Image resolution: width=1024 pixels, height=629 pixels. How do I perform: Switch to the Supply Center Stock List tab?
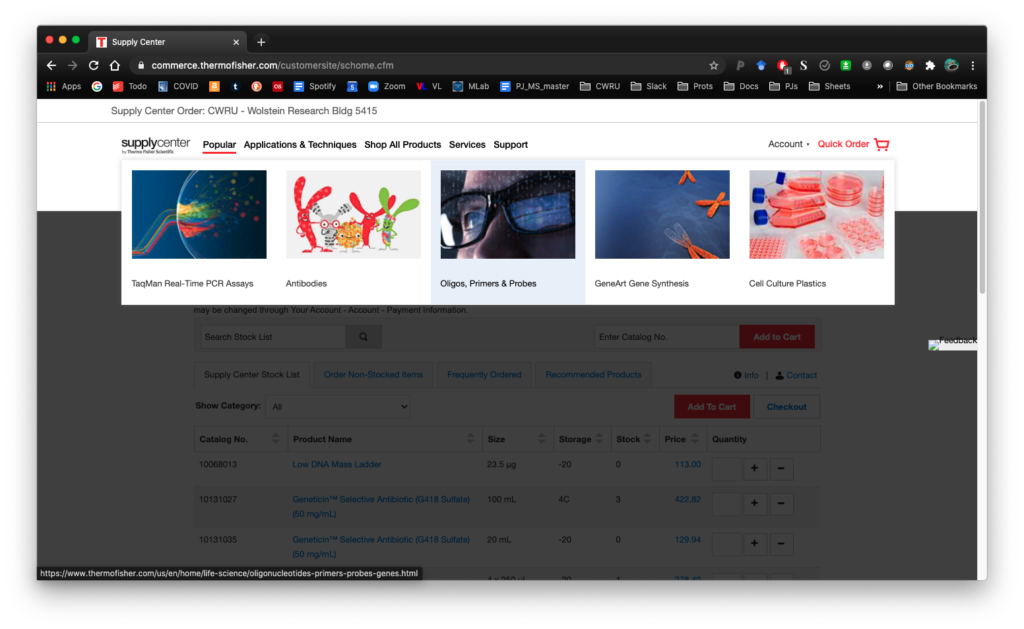tap(251, 375)
